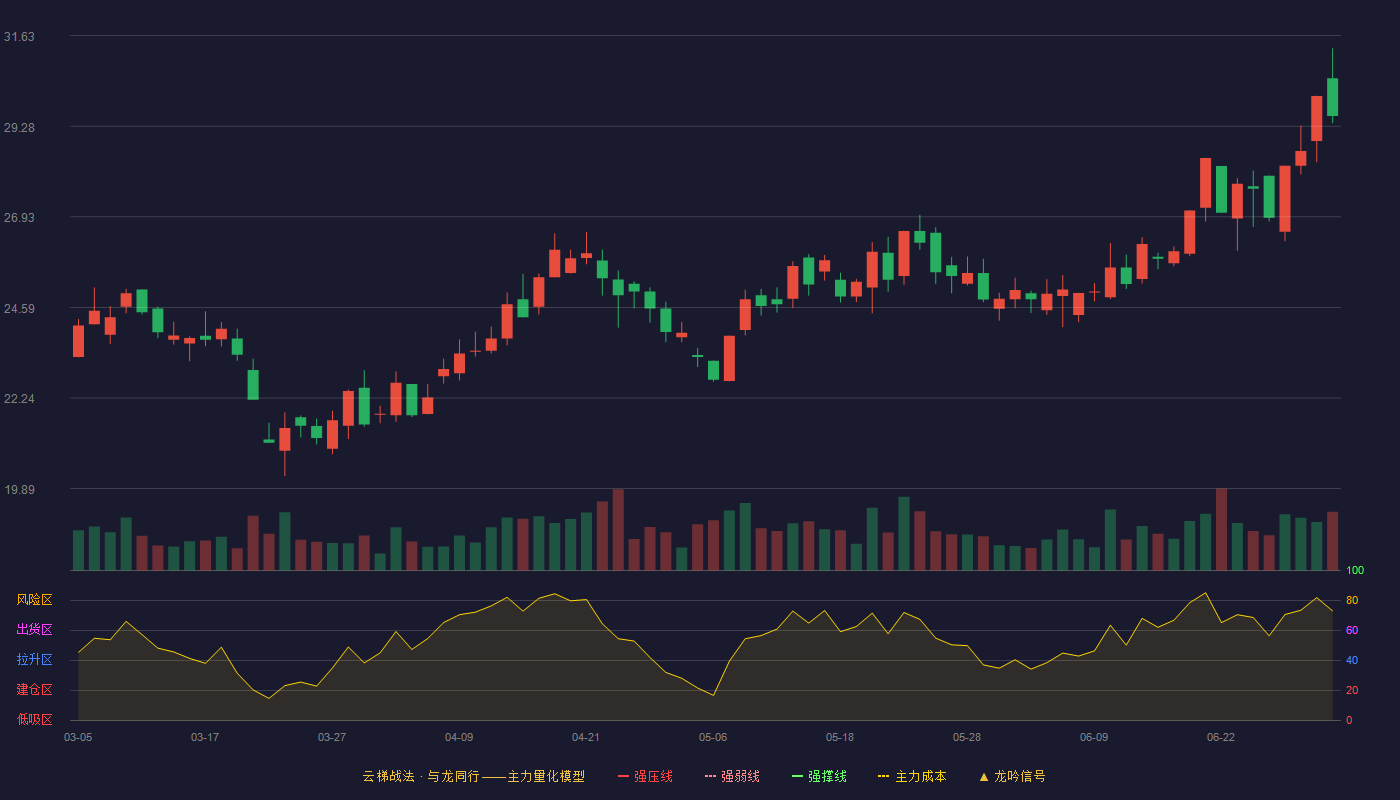The width and height of the screenshot is (1400, 800).
Task: Click the 05-06 date label
Action: coord(713,737)
